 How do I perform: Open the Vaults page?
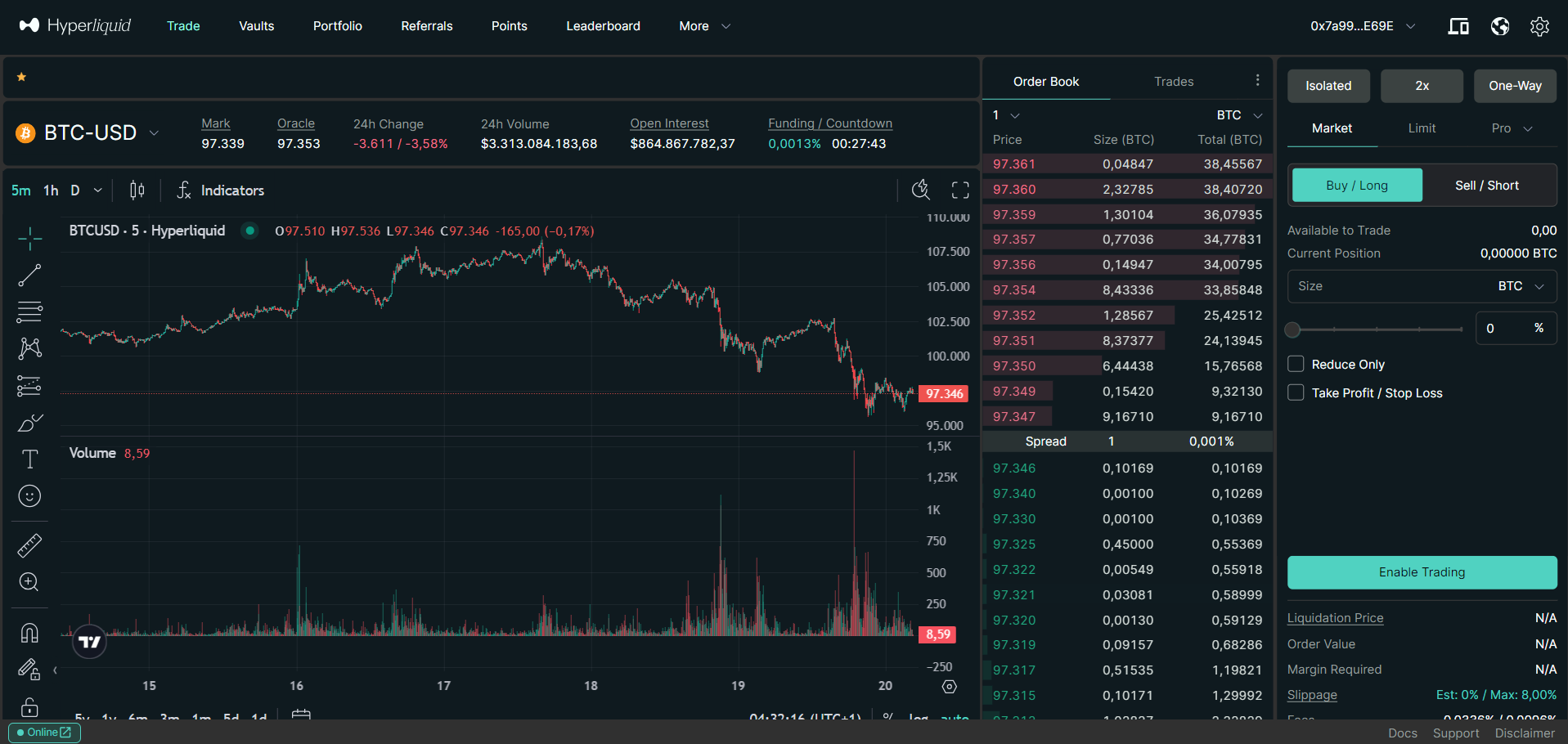257,26
